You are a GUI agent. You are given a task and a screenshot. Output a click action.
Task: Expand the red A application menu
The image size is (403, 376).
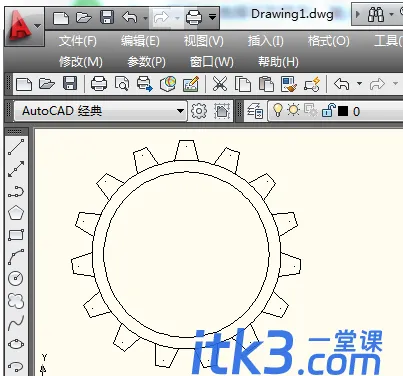point(24,26)
